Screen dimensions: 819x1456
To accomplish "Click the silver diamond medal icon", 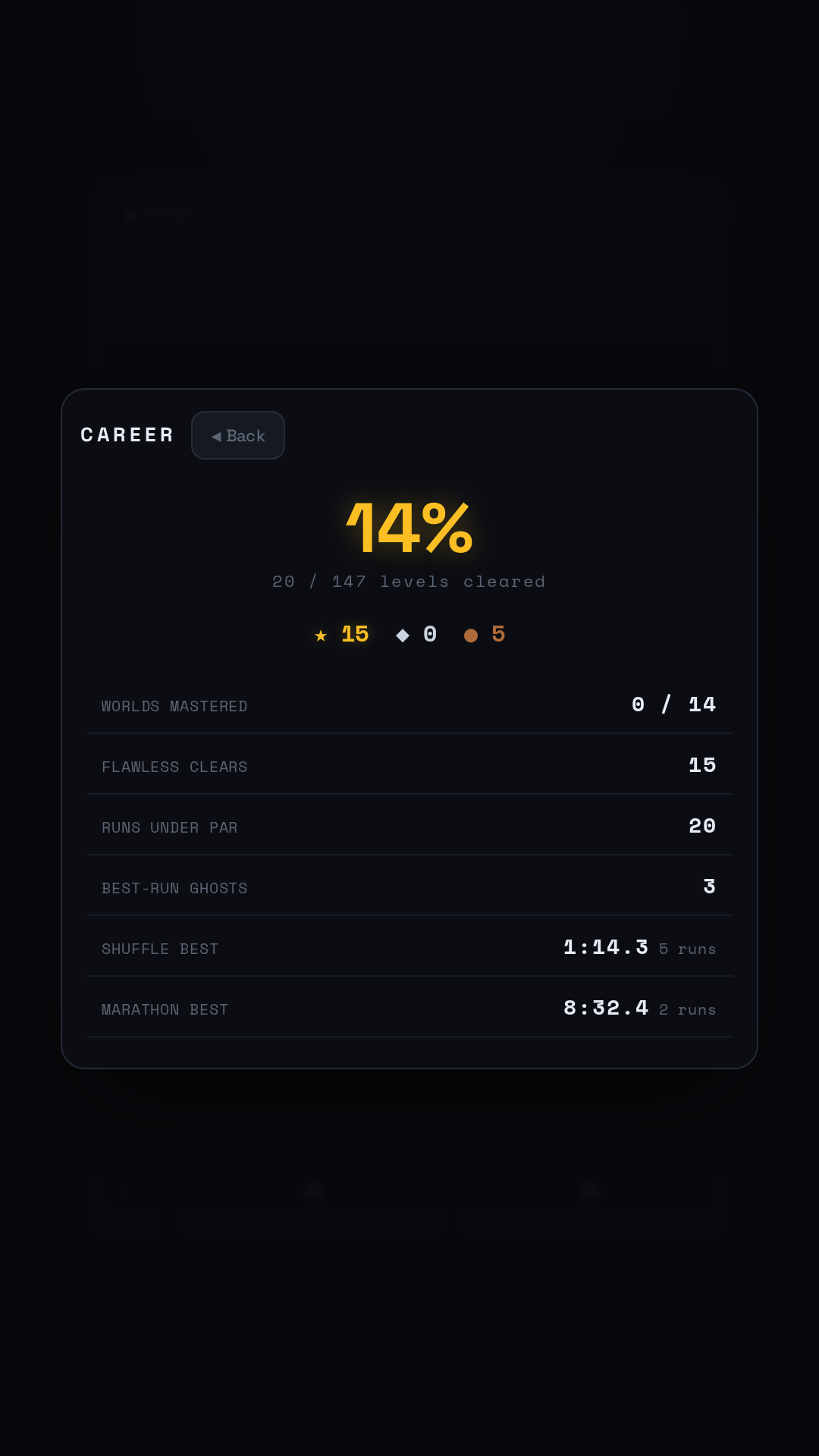I will pos(403,635).
